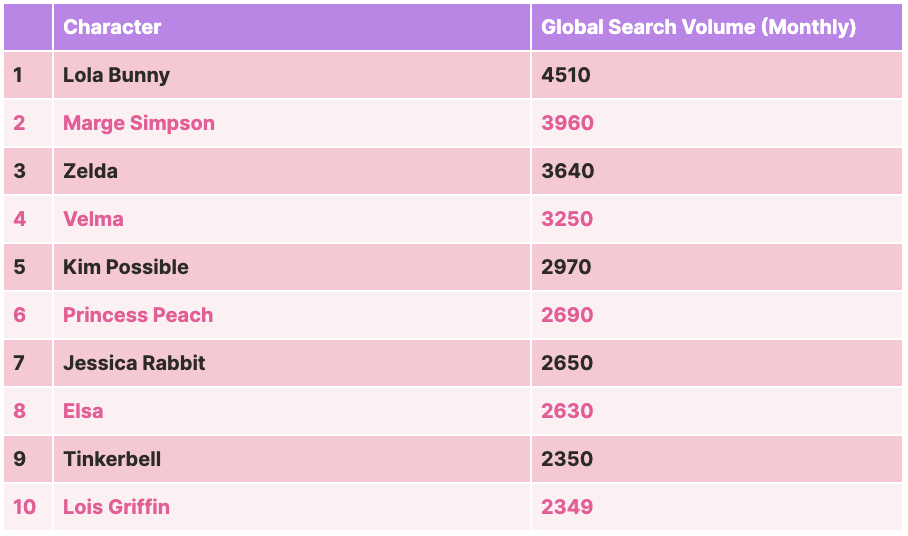Click rank number 1 cell
The height and width of the screenshot is (536, 908).
[28, 75]
